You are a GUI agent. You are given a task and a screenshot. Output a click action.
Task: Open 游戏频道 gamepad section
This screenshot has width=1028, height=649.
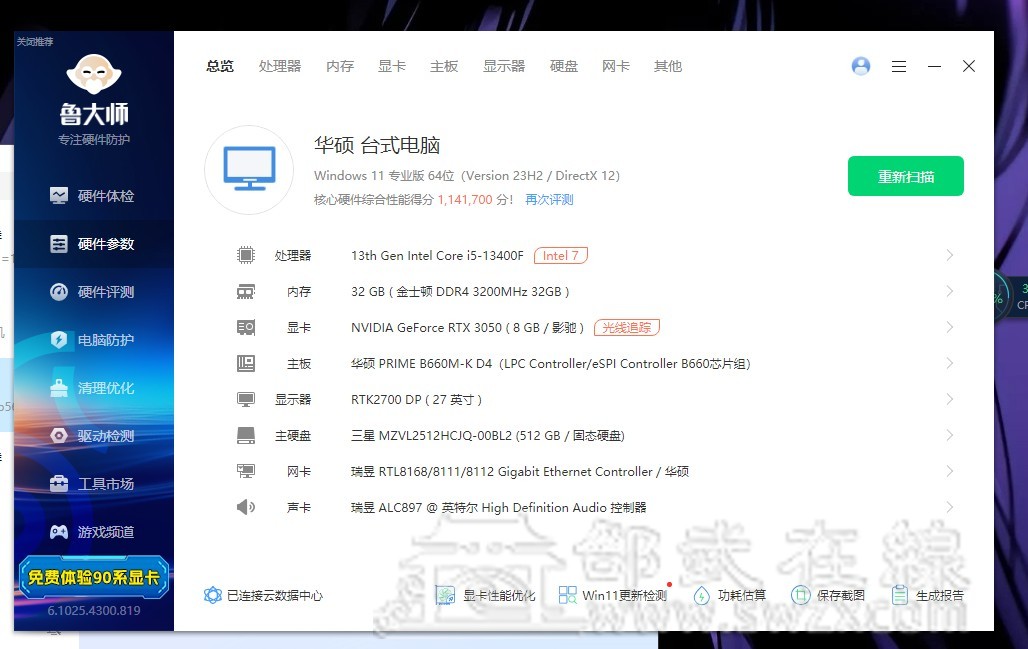(93, 532)
